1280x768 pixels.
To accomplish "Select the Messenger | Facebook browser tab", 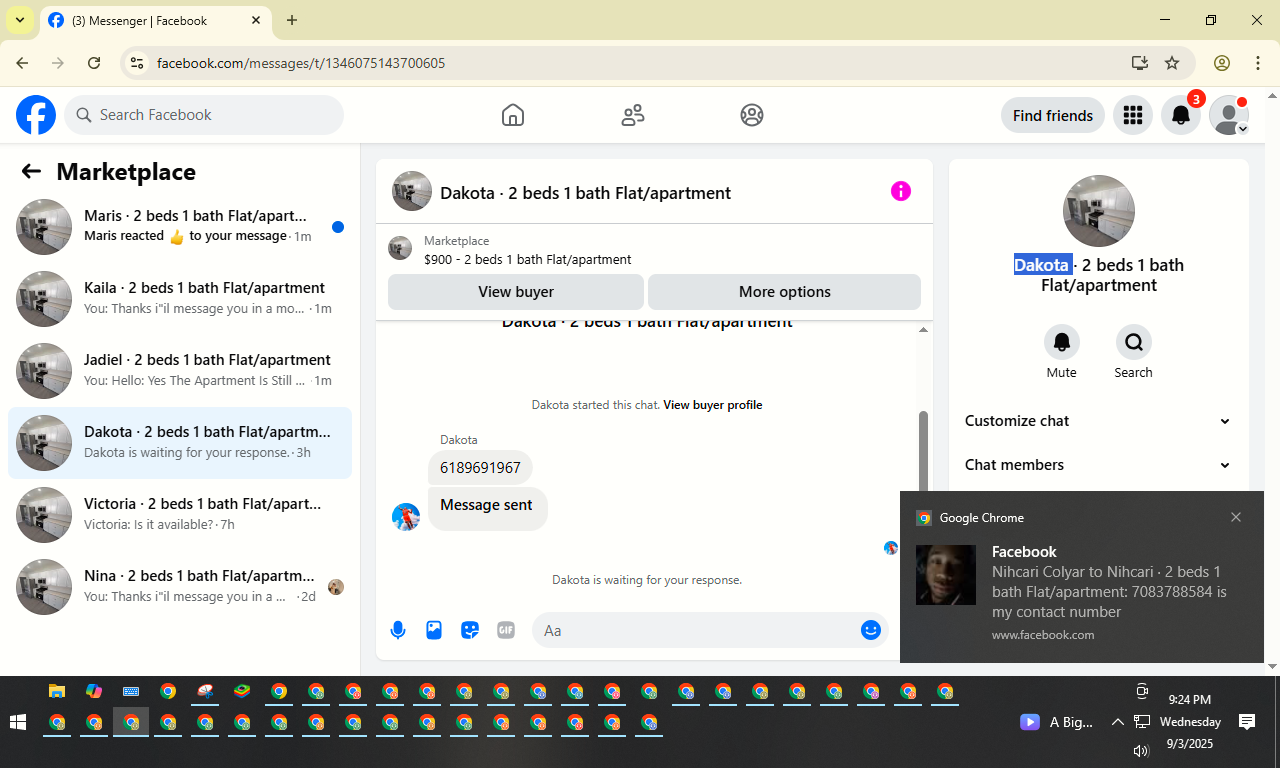I will point(155,20).
